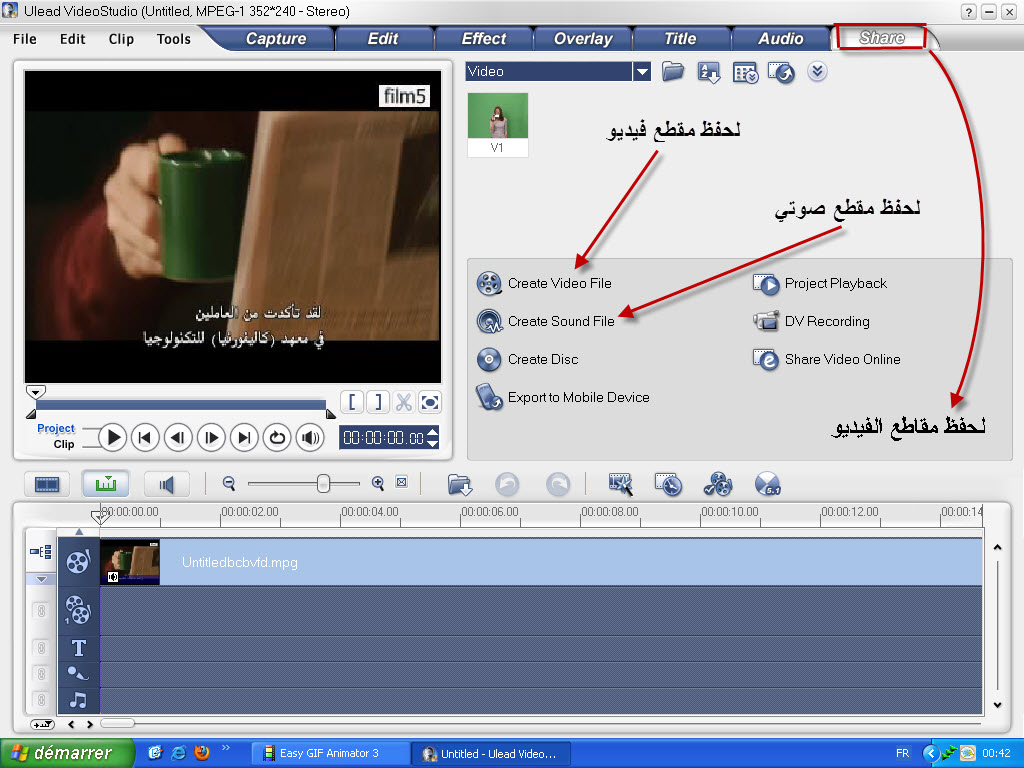
Task: Toggle repeat playback in the preview panel
Action: pyautogui.click(x=276, y=437)
